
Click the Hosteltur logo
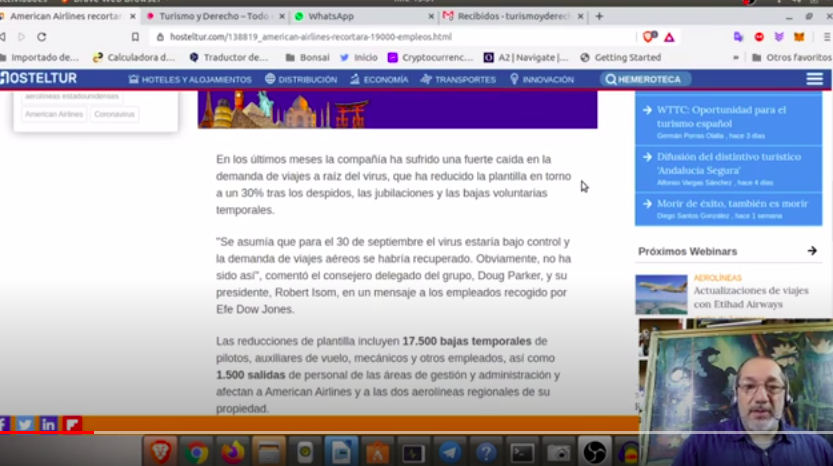pos(39,79)
